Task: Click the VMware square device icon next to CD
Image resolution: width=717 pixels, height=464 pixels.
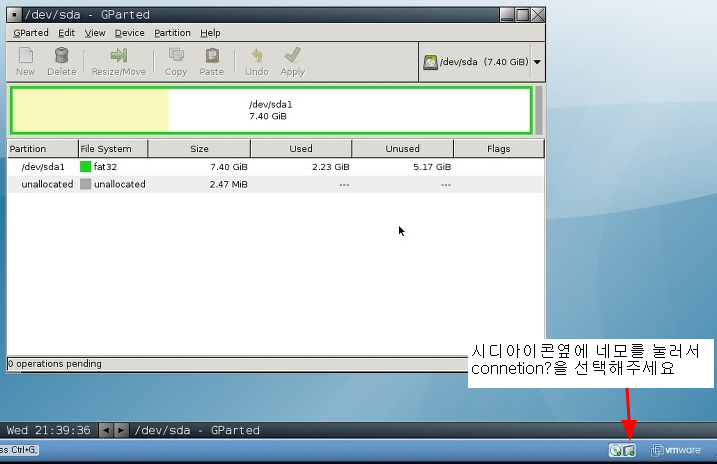Action: pos(629,450)
